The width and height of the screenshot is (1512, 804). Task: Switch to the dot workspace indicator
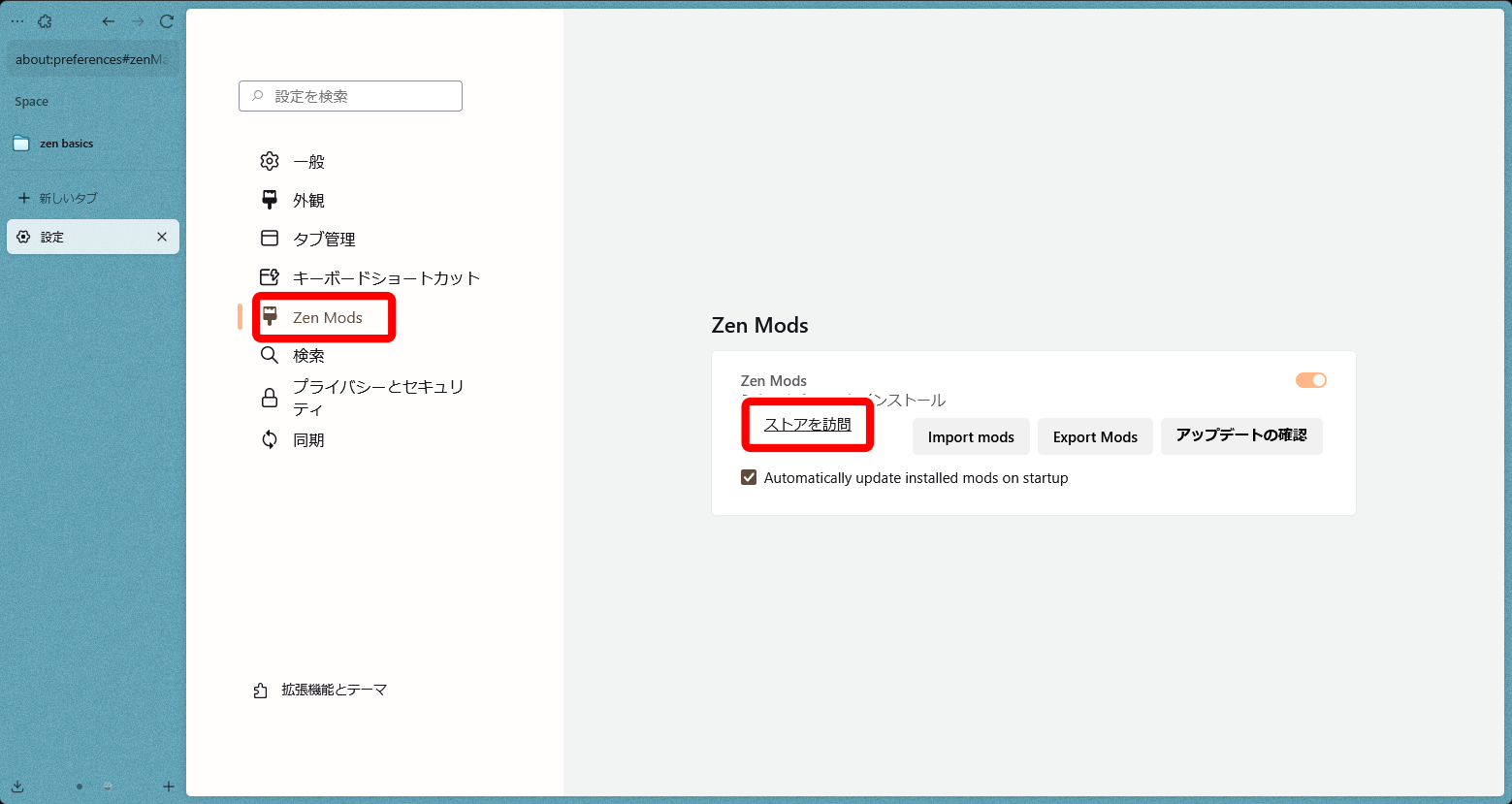pyautogui.click(x=79, y=787)
